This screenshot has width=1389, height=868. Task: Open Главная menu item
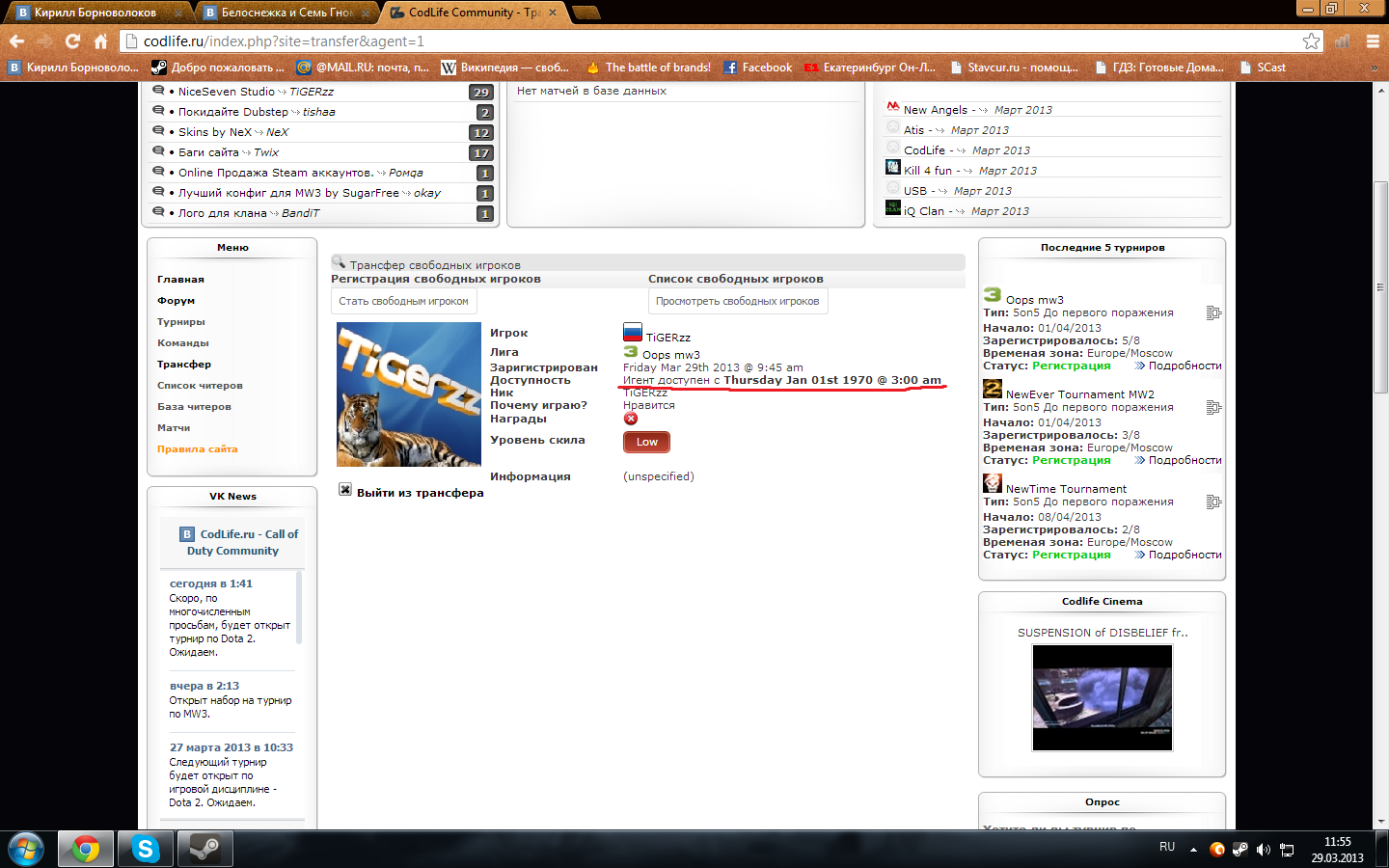[x=180, y=280]
